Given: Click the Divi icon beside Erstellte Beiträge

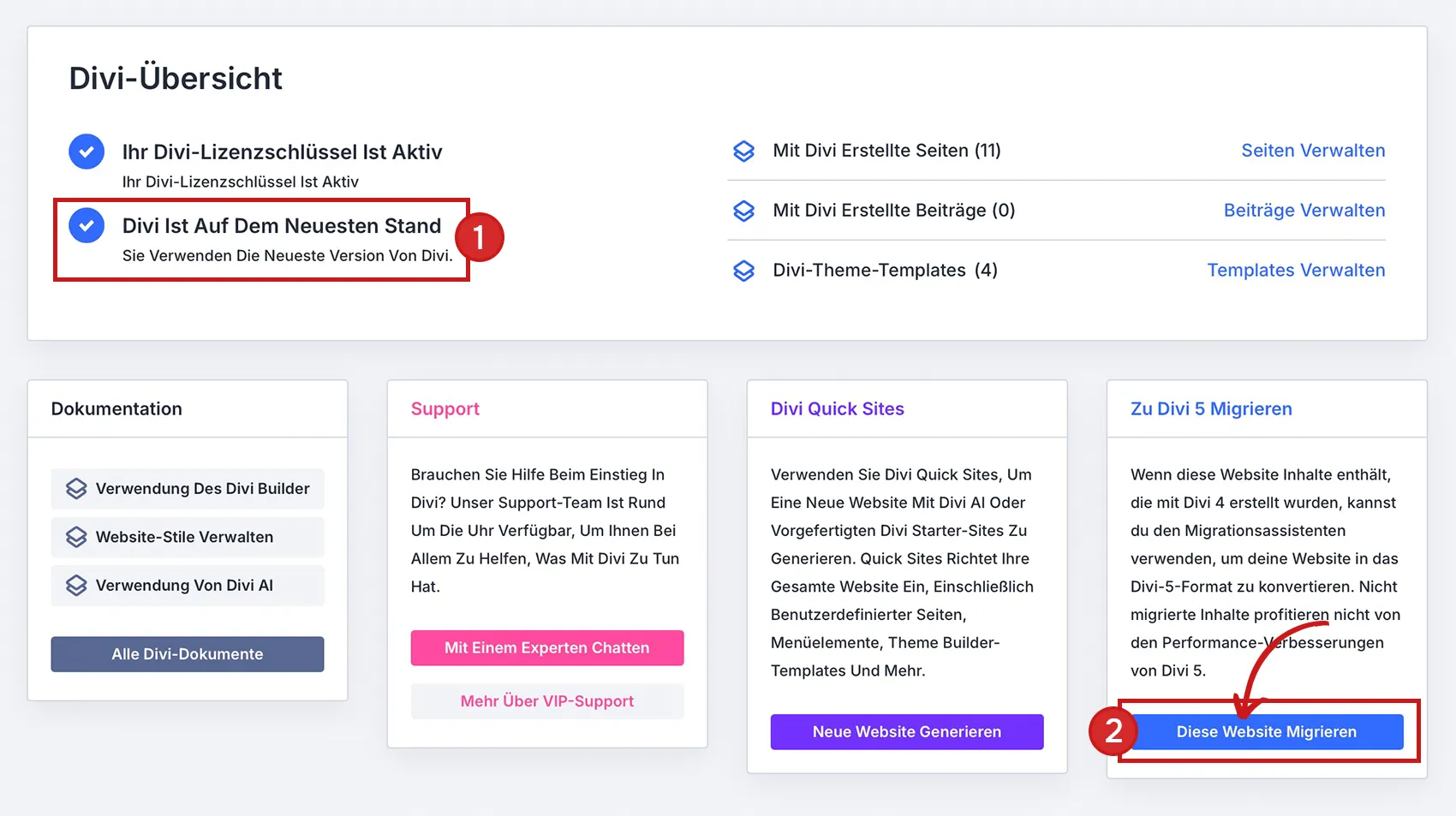Looking at the screenshot, I should click(x=743, y=211).
